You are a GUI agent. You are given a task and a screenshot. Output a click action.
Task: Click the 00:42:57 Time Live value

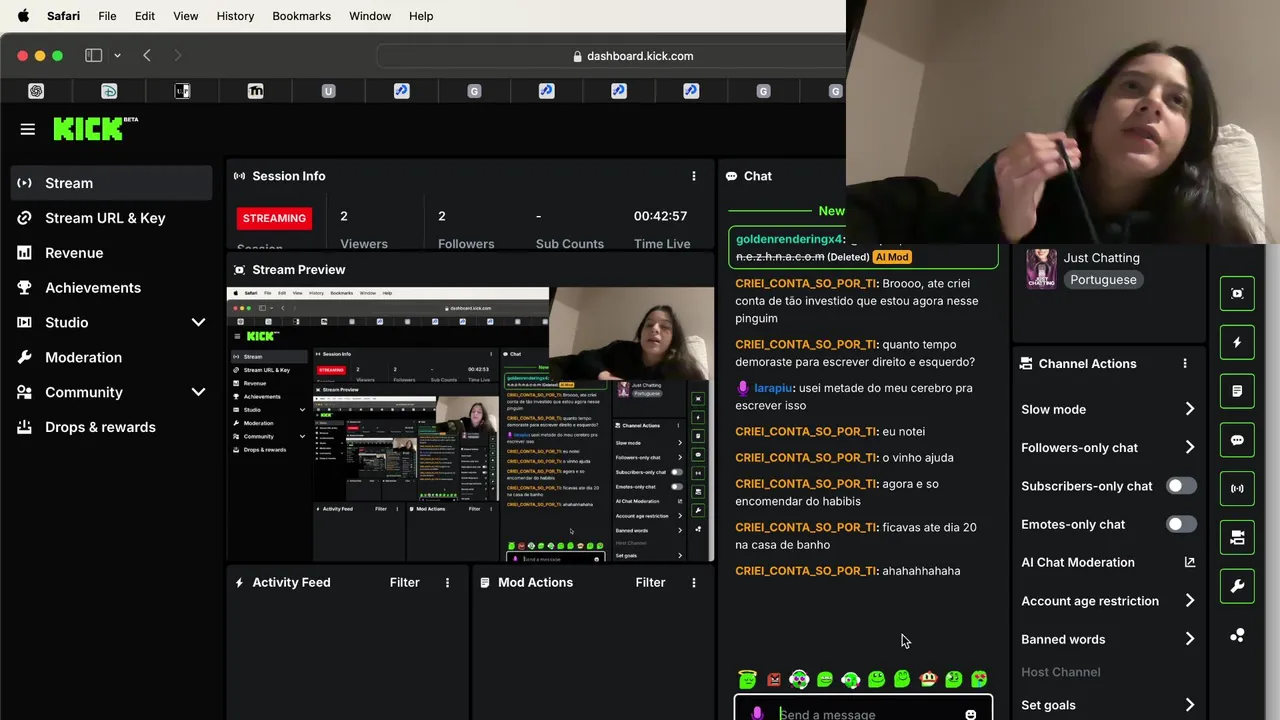(x=660, y=216)
